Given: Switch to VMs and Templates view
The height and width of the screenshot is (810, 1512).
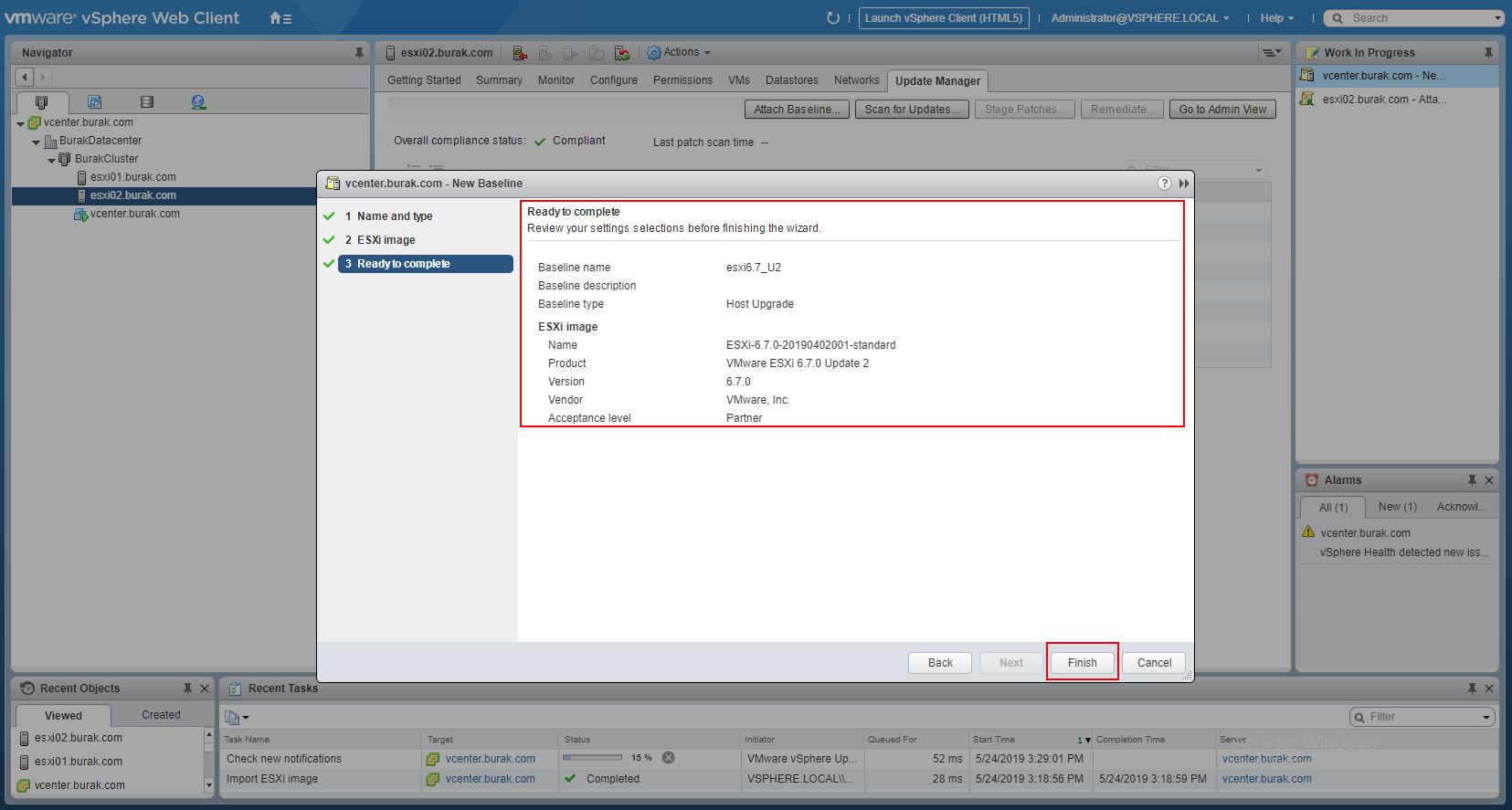Looking at the screenshot, I should tap(94, 102).
